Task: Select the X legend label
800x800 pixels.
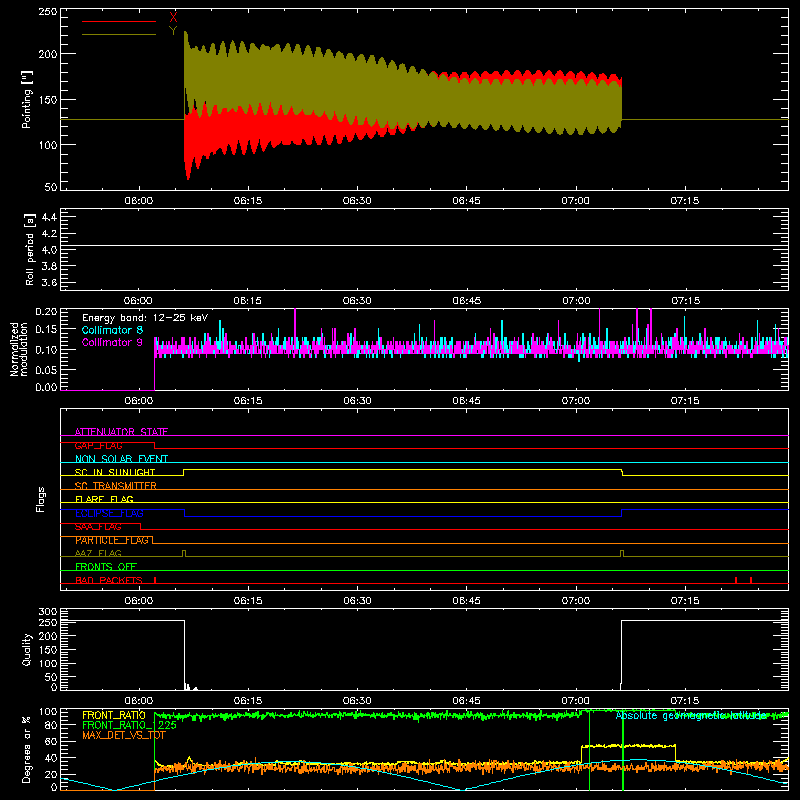Action: click(x=173, y=18)
